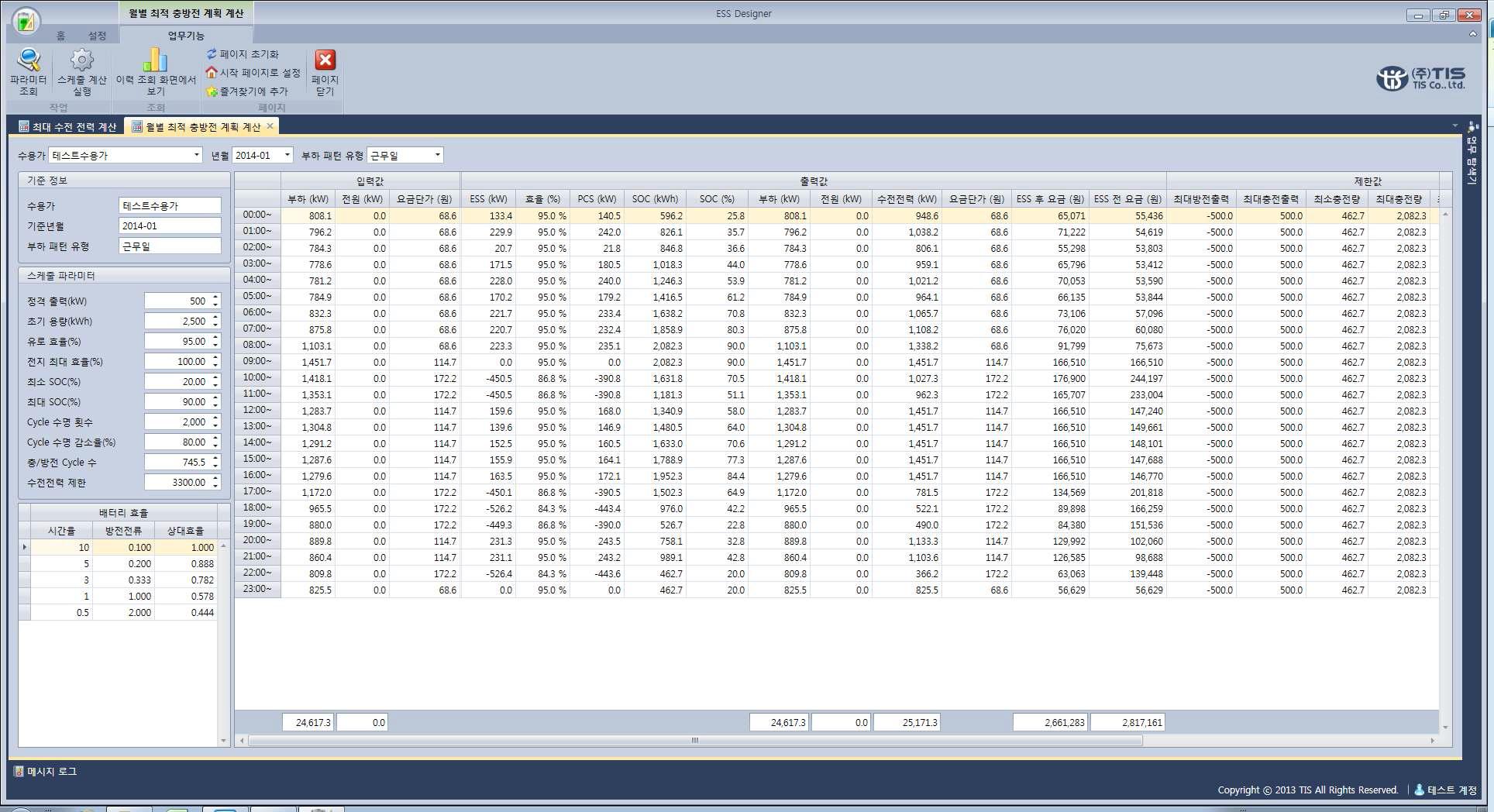Close the 월별 최적 충방전 계획 계산 tab

270,126
